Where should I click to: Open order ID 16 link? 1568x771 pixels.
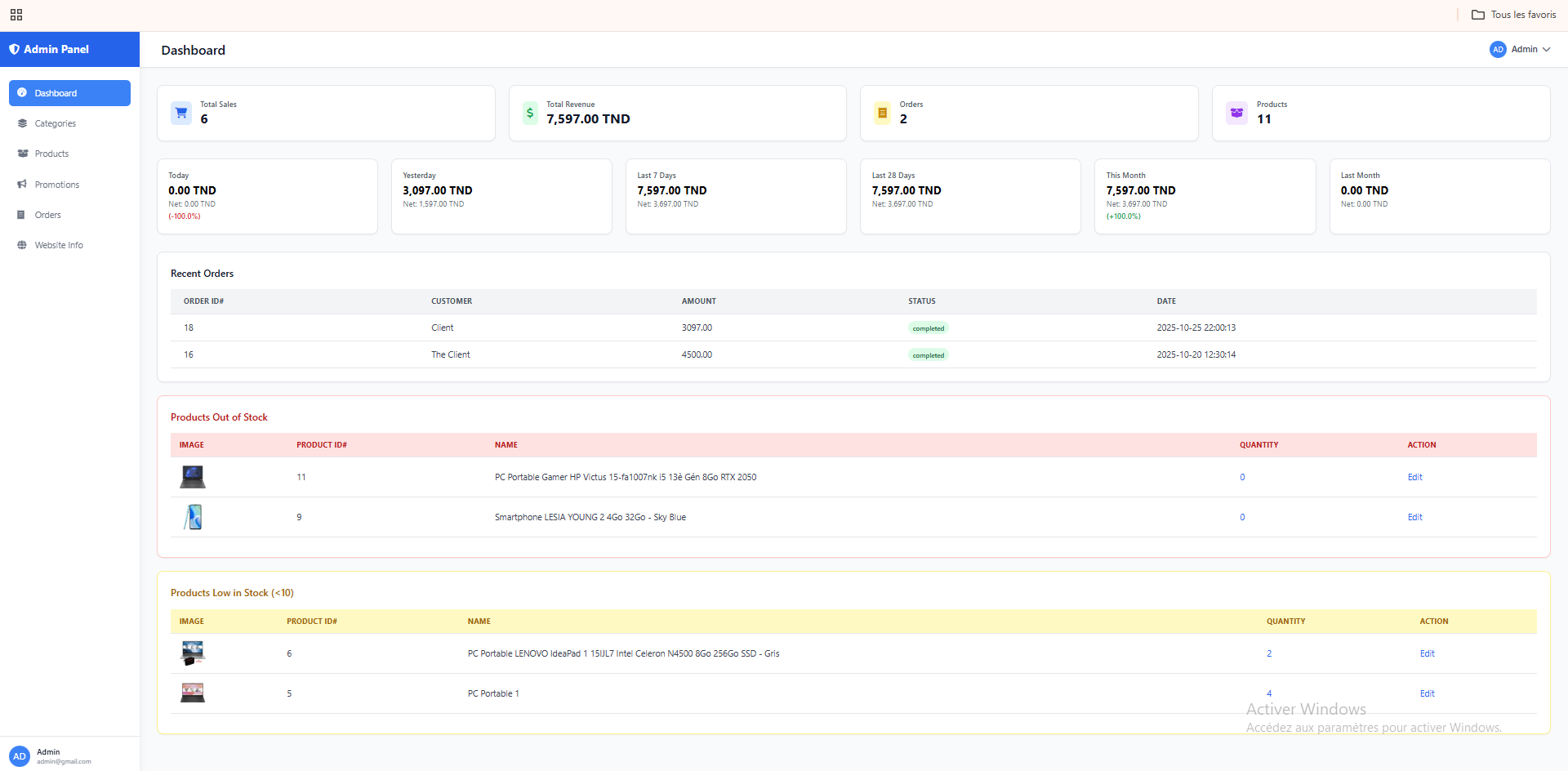[x=189, y=354]
